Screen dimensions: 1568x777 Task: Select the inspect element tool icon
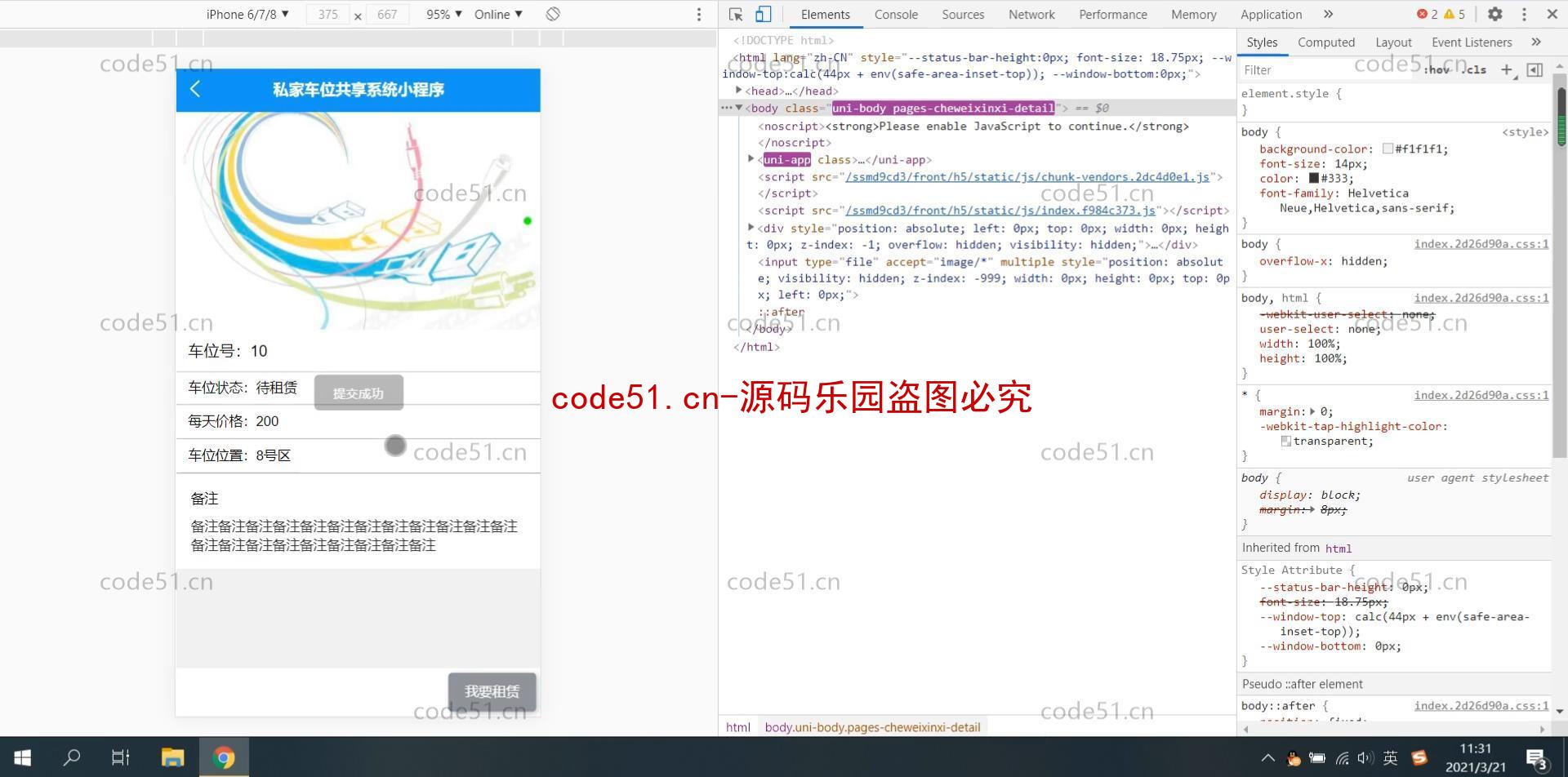pyautogui.click(x=736, y=15)
